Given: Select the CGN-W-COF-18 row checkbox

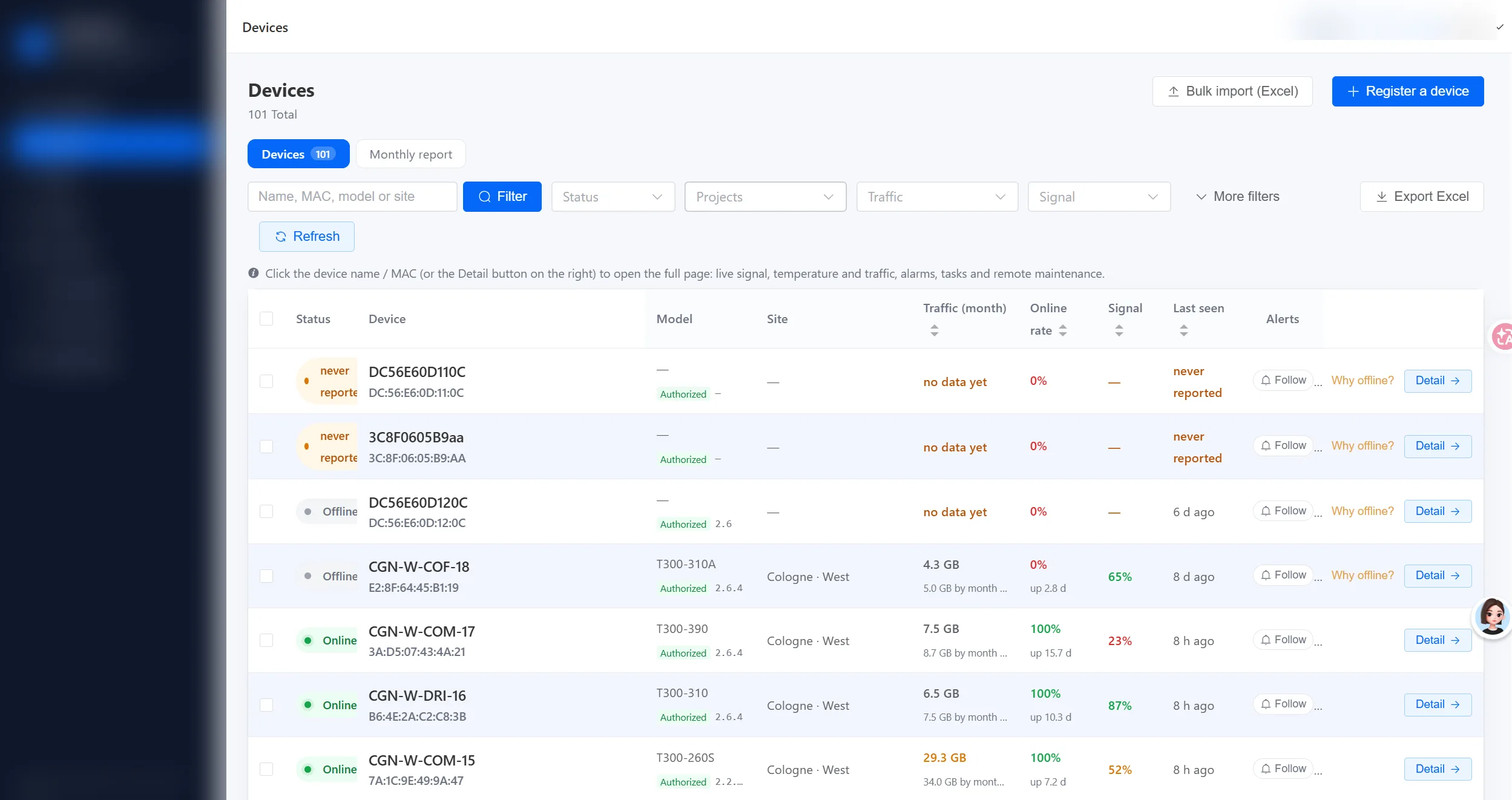Looking at the screenshot, I should click(x=266, y=576).
